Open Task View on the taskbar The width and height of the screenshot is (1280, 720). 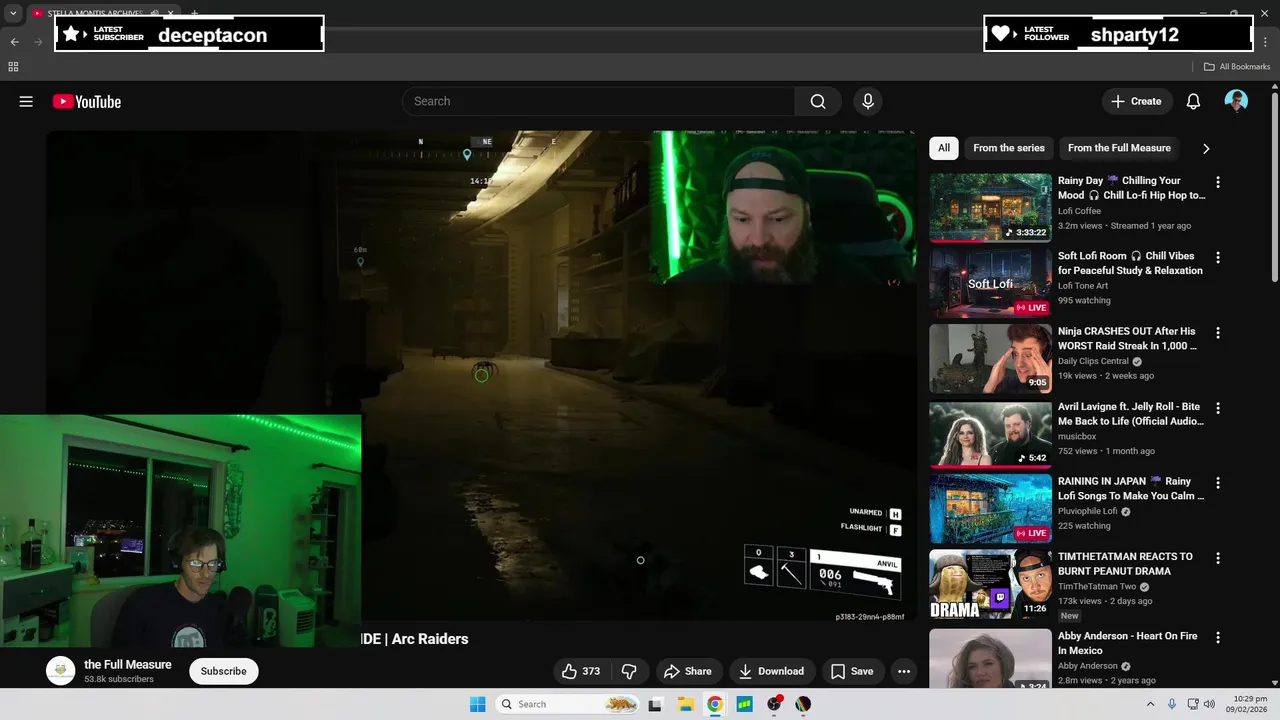655,704
